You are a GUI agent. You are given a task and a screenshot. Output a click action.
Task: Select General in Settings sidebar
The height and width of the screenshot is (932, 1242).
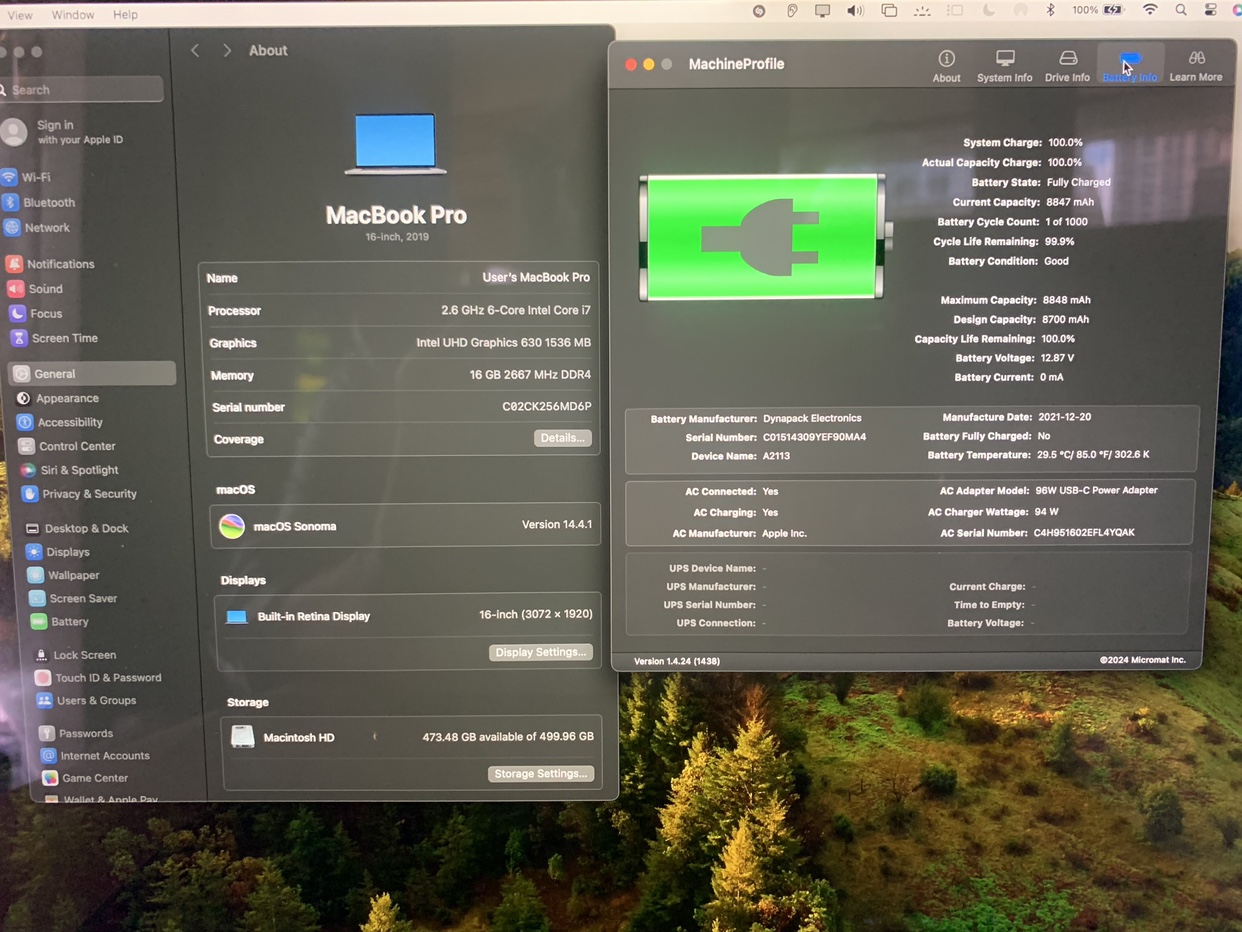click(92, 374)
